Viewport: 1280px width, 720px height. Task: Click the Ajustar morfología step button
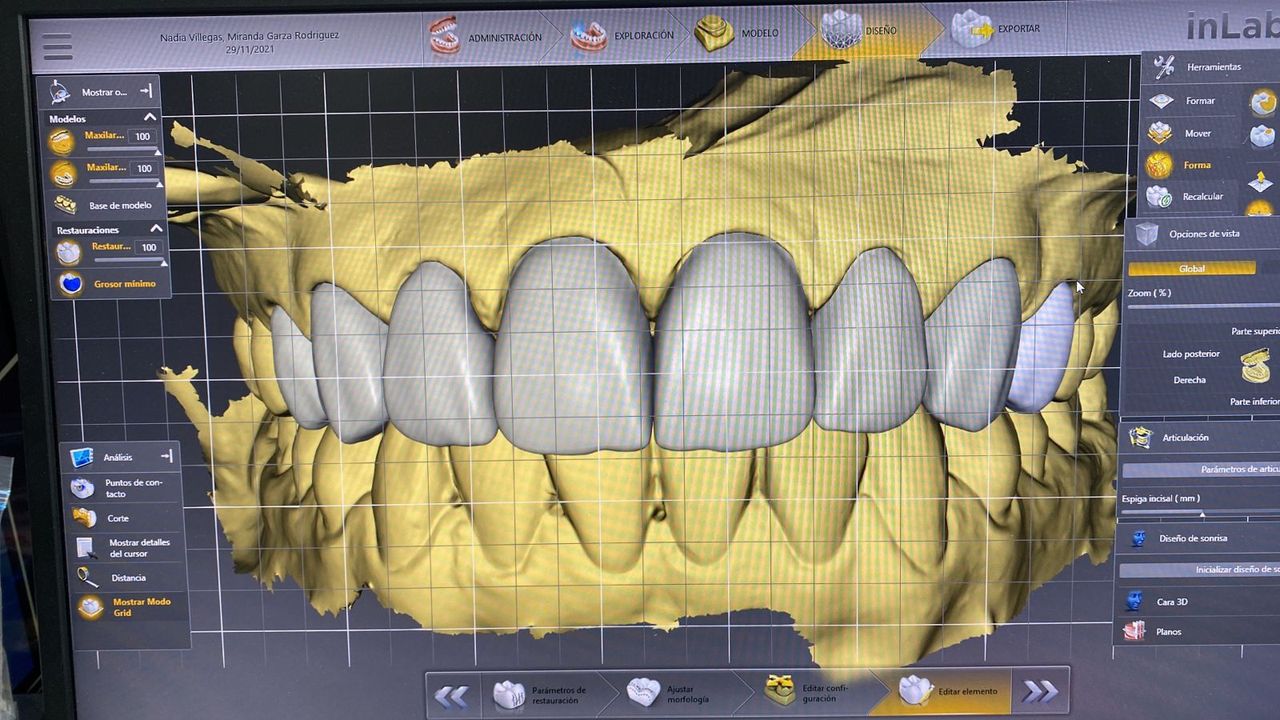[668, 692]
